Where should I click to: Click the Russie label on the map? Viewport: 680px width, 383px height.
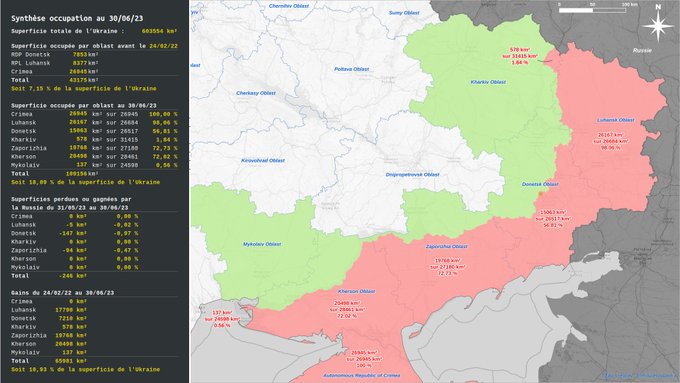pyautogui.click(x=642, y=50)
